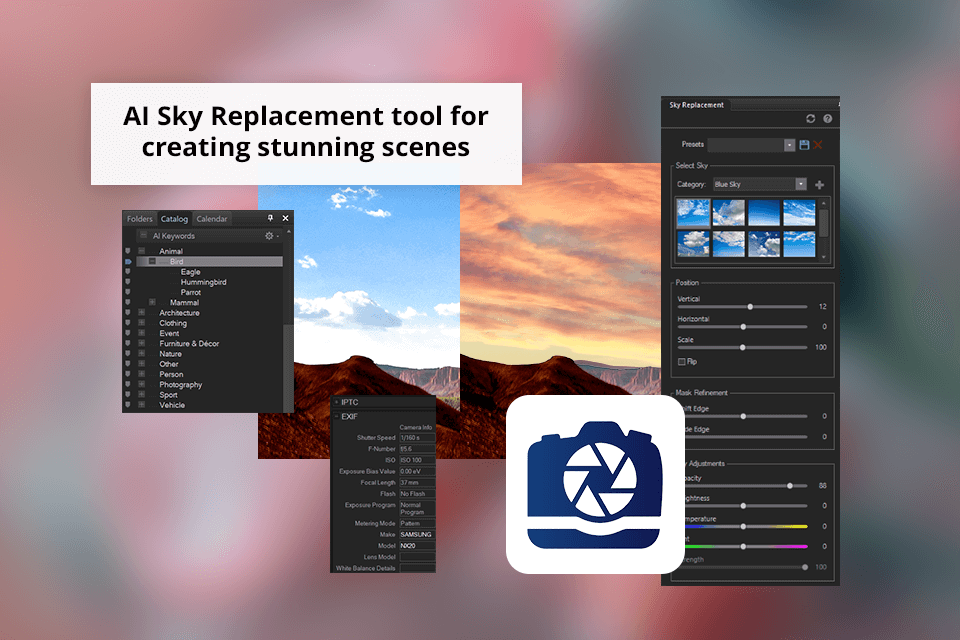Collapse the EXIF section
Image resolution: width=960 pixels, height=640 pixels.
pos(337,416)
